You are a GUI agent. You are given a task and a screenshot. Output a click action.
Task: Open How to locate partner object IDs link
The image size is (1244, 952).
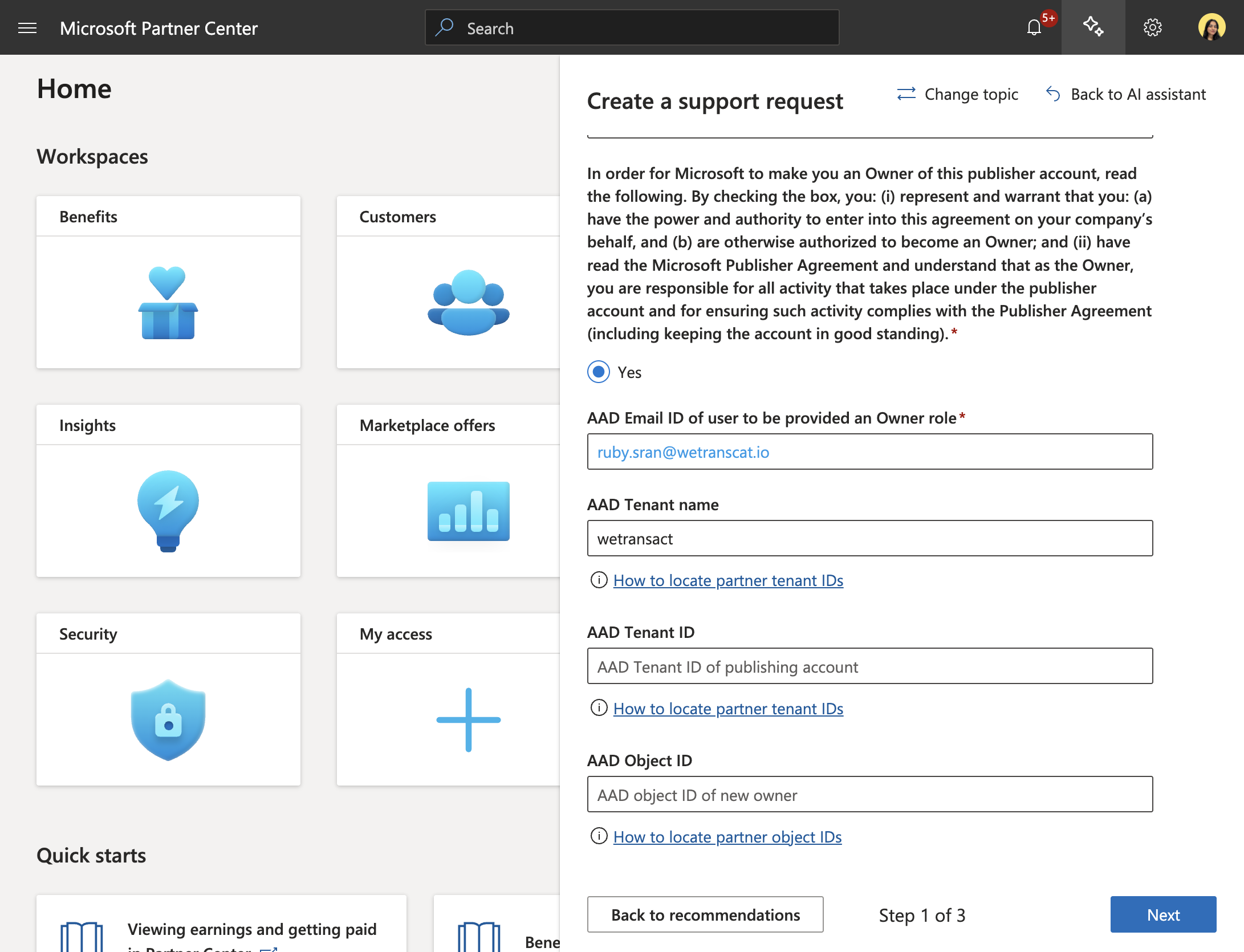[727, 837]
